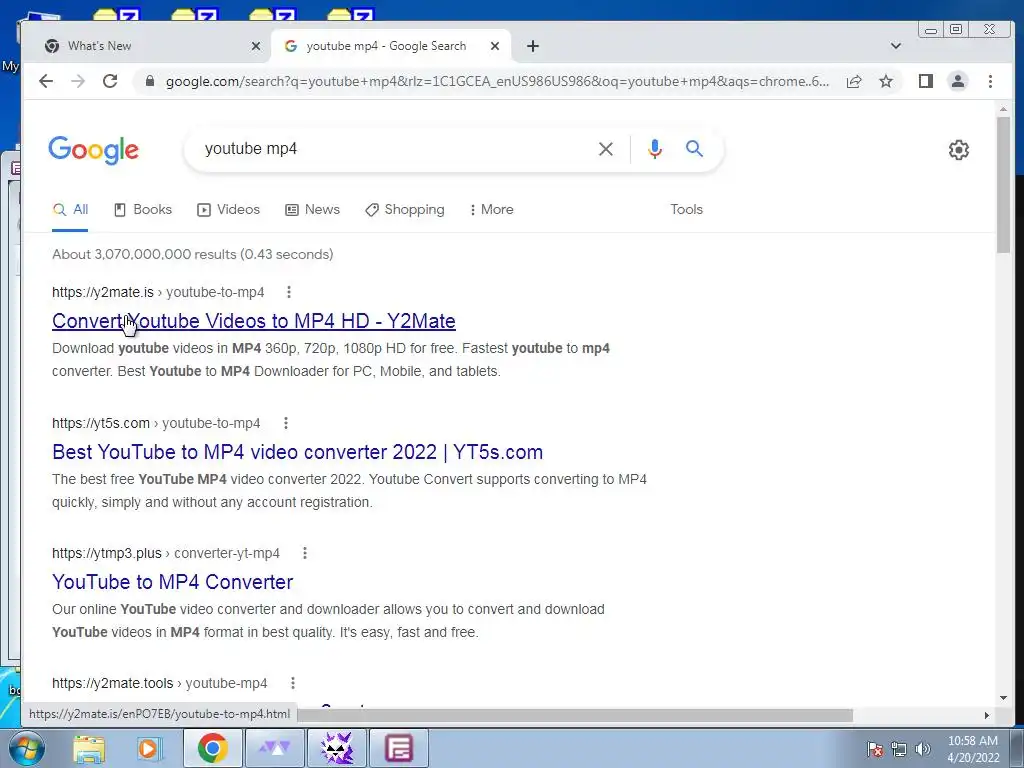Open the Action Center flag icon
This screenshot has height=768, width=1024.
coord(875,749)
